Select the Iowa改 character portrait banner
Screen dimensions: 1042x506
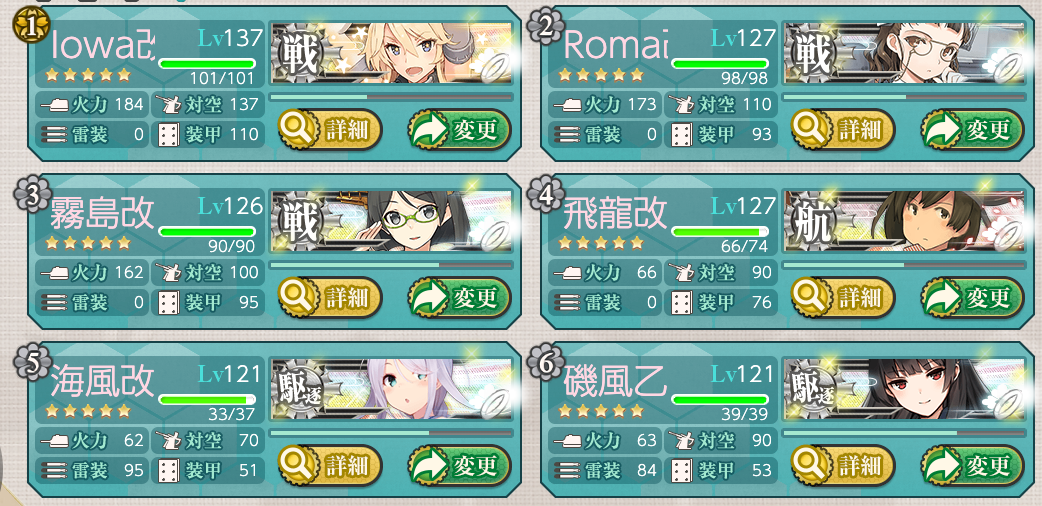pyautogui.click(x=391, y=53)
